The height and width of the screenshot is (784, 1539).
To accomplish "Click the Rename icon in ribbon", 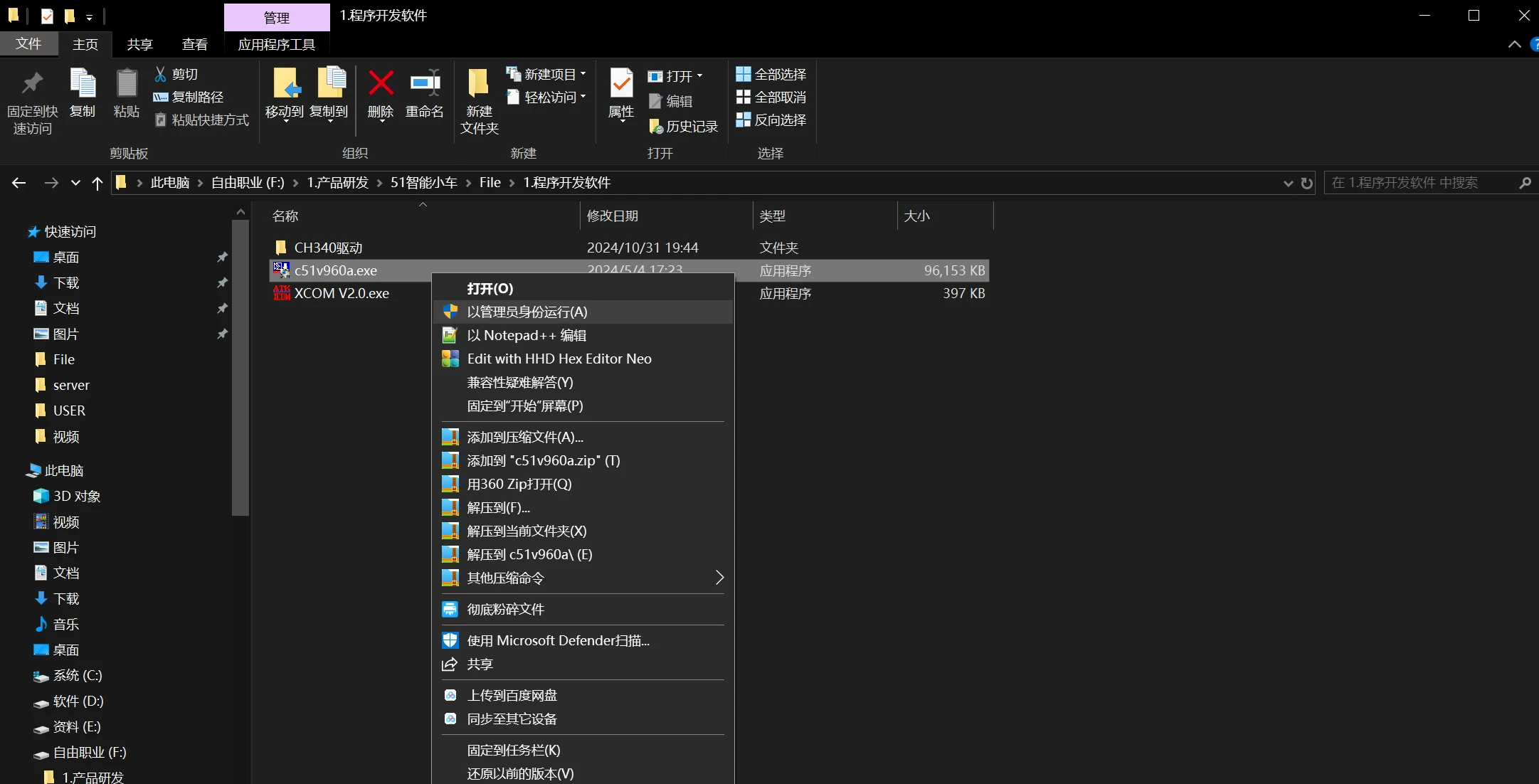I will (x=425, y=84).
